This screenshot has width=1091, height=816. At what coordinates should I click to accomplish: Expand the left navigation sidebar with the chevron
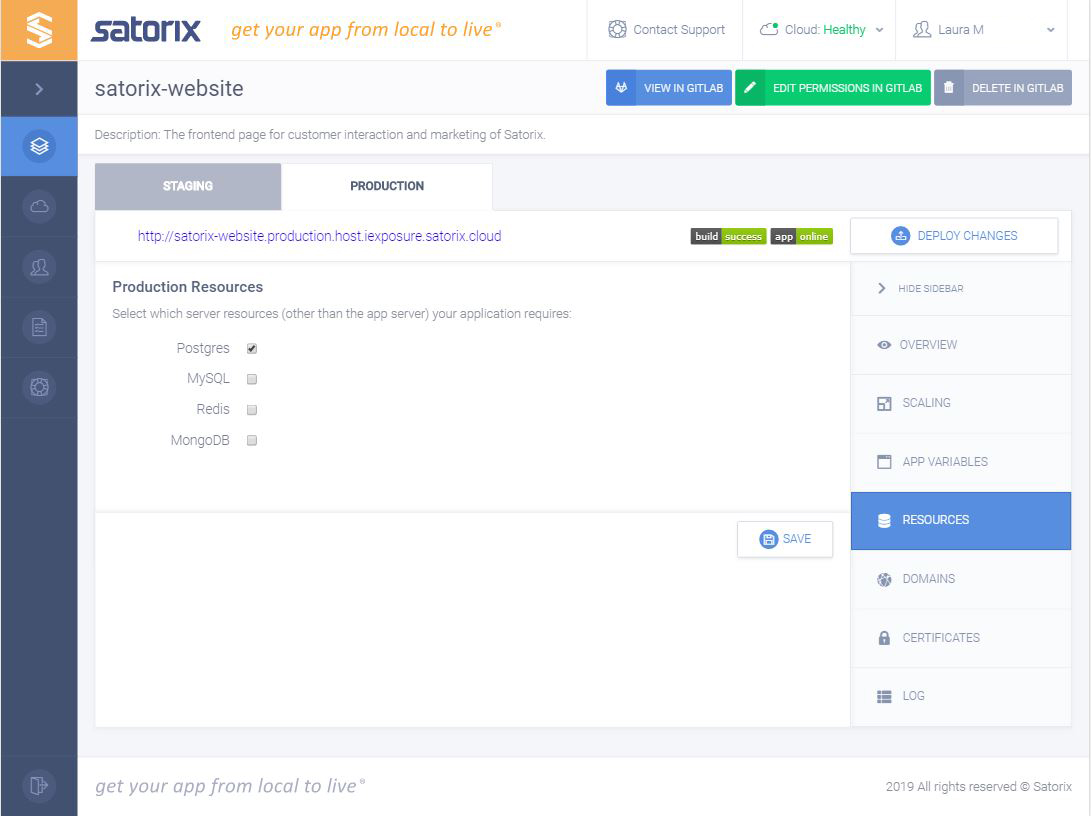coord(39,88)
